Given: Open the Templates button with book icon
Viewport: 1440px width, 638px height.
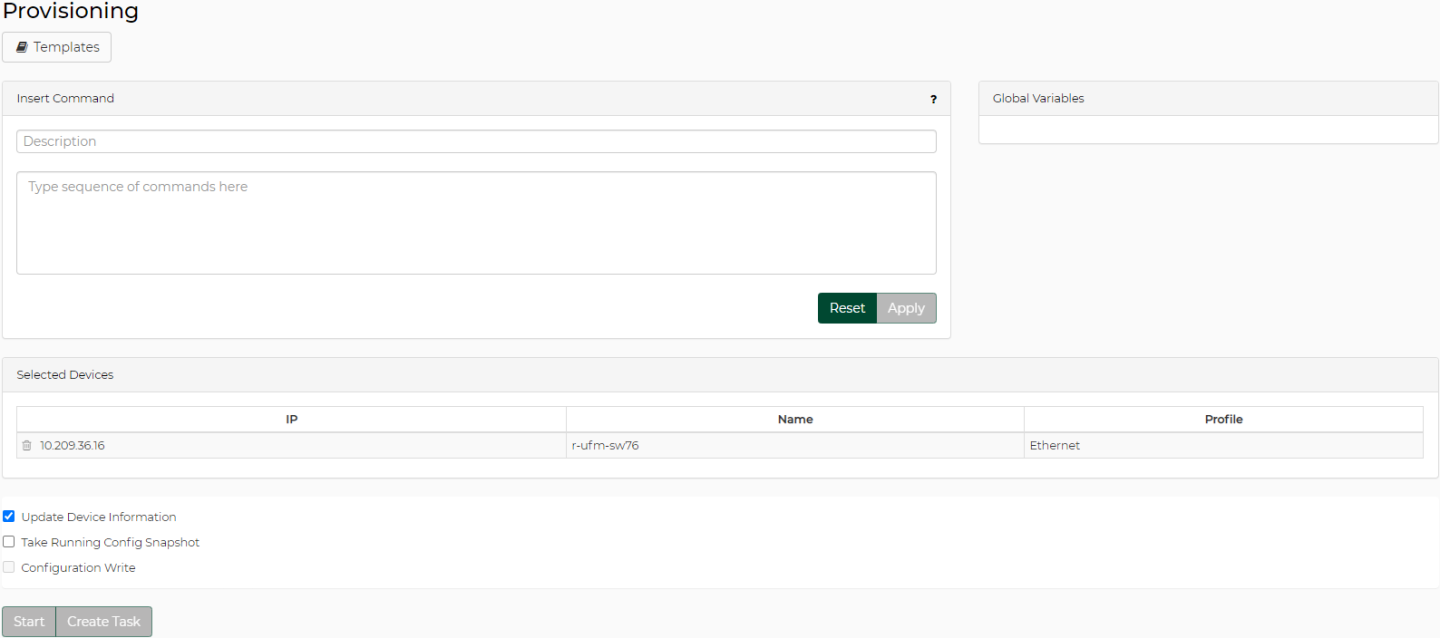Looking at the screenshot, I should pyautogui.click(x=57, y=47).
